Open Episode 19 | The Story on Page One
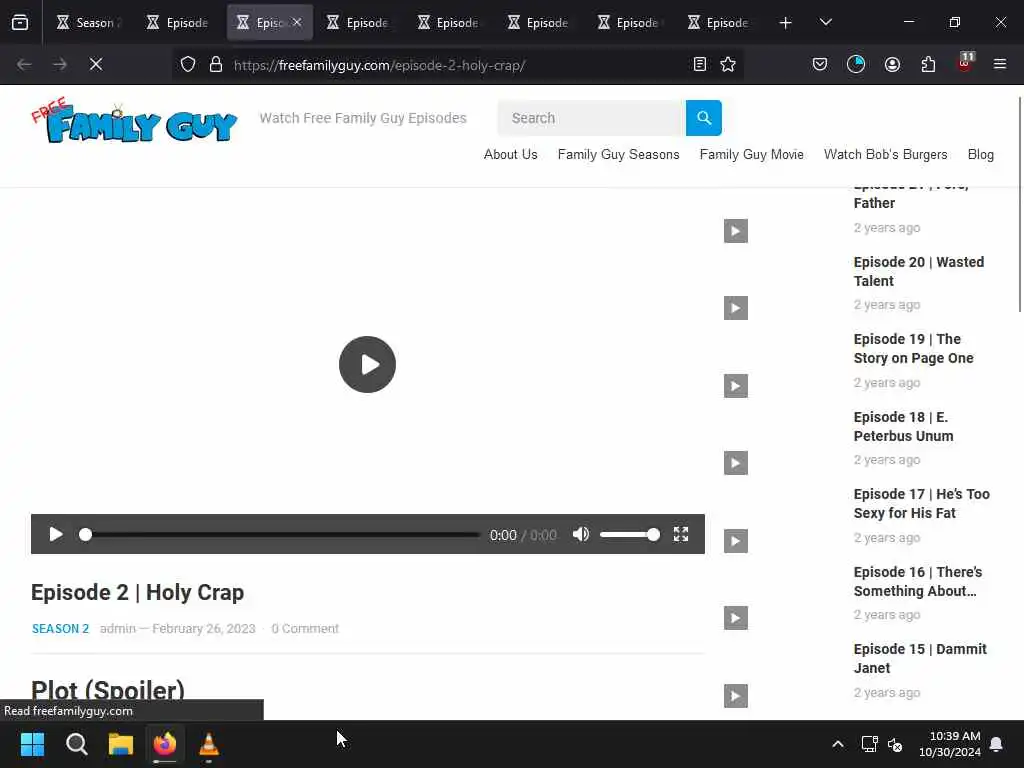The height and width of the screenshot is (768, 1024). (914, 349)
